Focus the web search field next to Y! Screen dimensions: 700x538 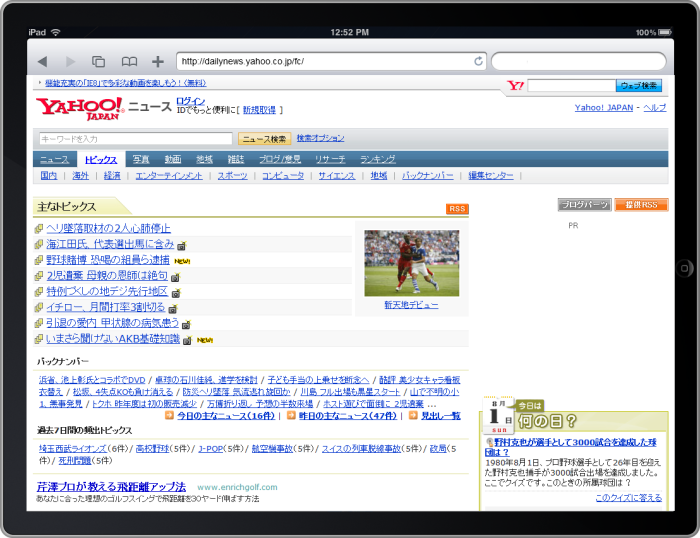(571, 85)
